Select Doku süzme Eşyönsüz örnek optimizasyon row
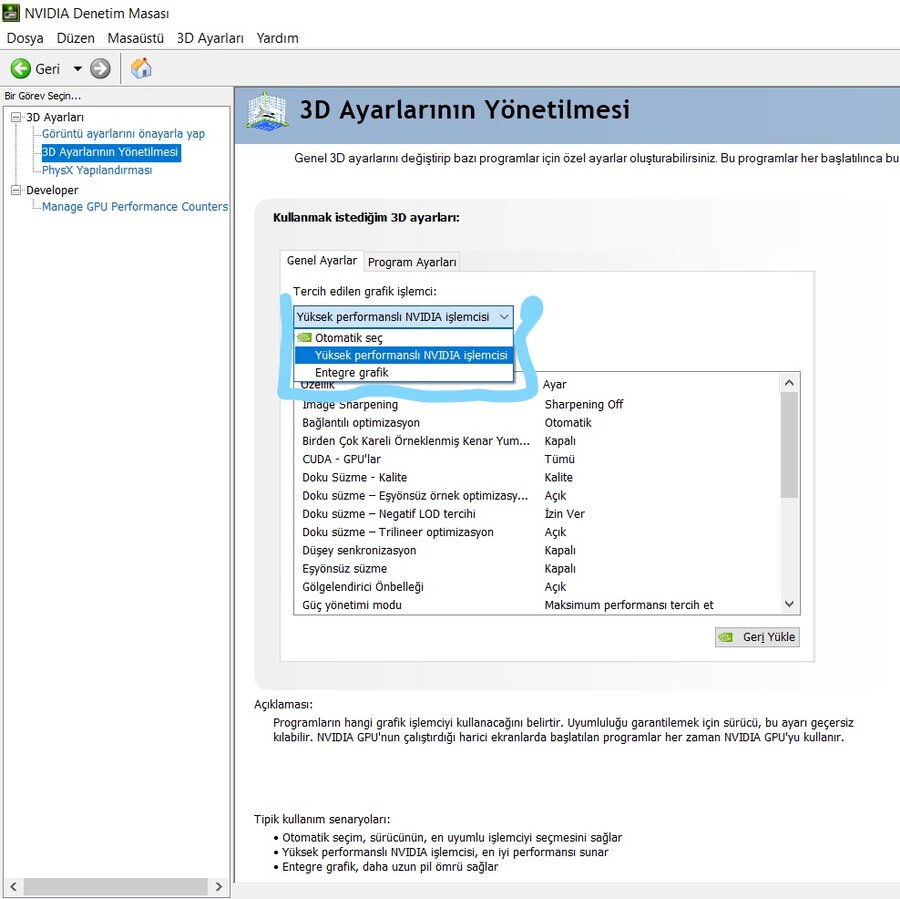This screenshot has width=900, height=899. tap(537, 496)
